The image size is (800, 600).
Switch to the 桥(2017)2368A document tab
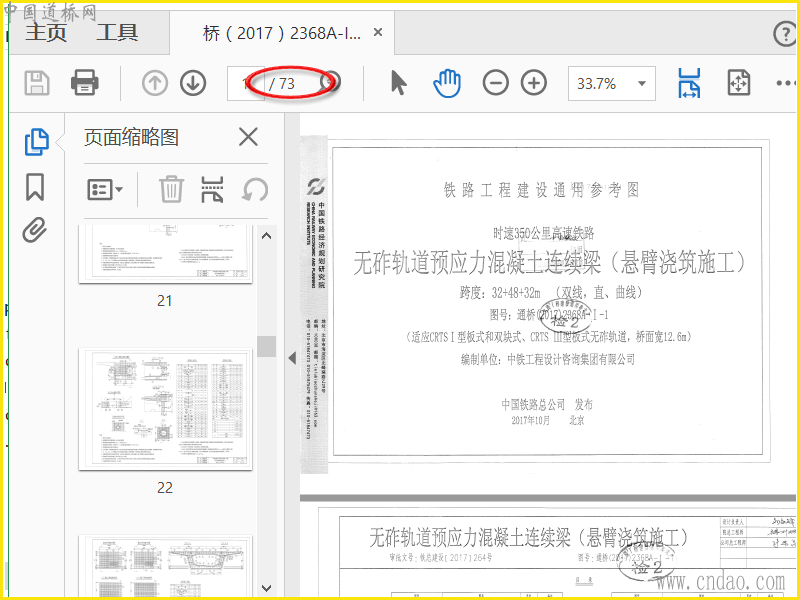282,33
